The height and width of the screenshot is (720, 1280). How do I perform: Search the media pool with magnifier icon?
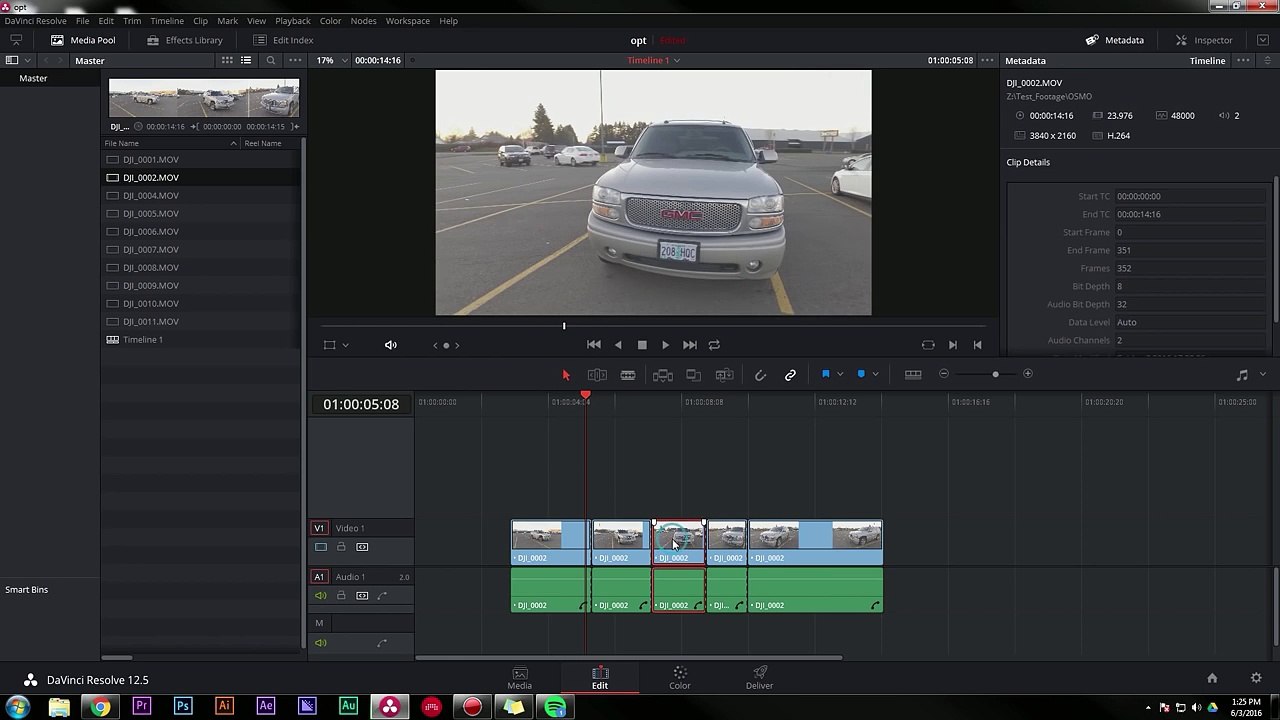click(x=270, y=60)
